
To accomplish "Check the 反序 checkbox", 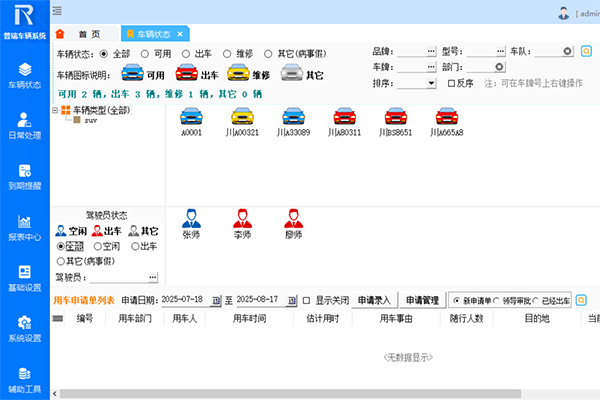I will (x=451, y=83).
